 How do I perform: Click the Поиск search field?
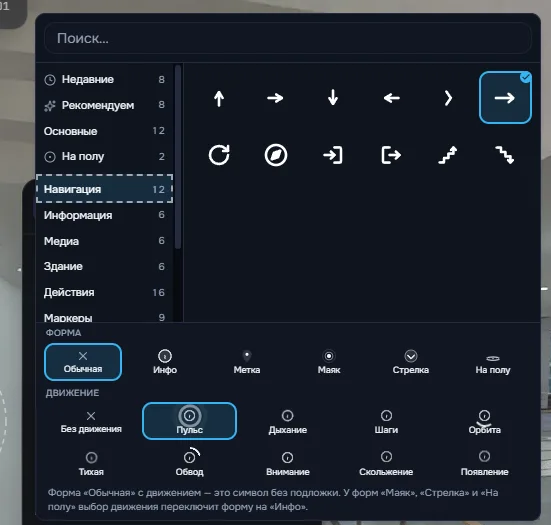coord(288,38)
